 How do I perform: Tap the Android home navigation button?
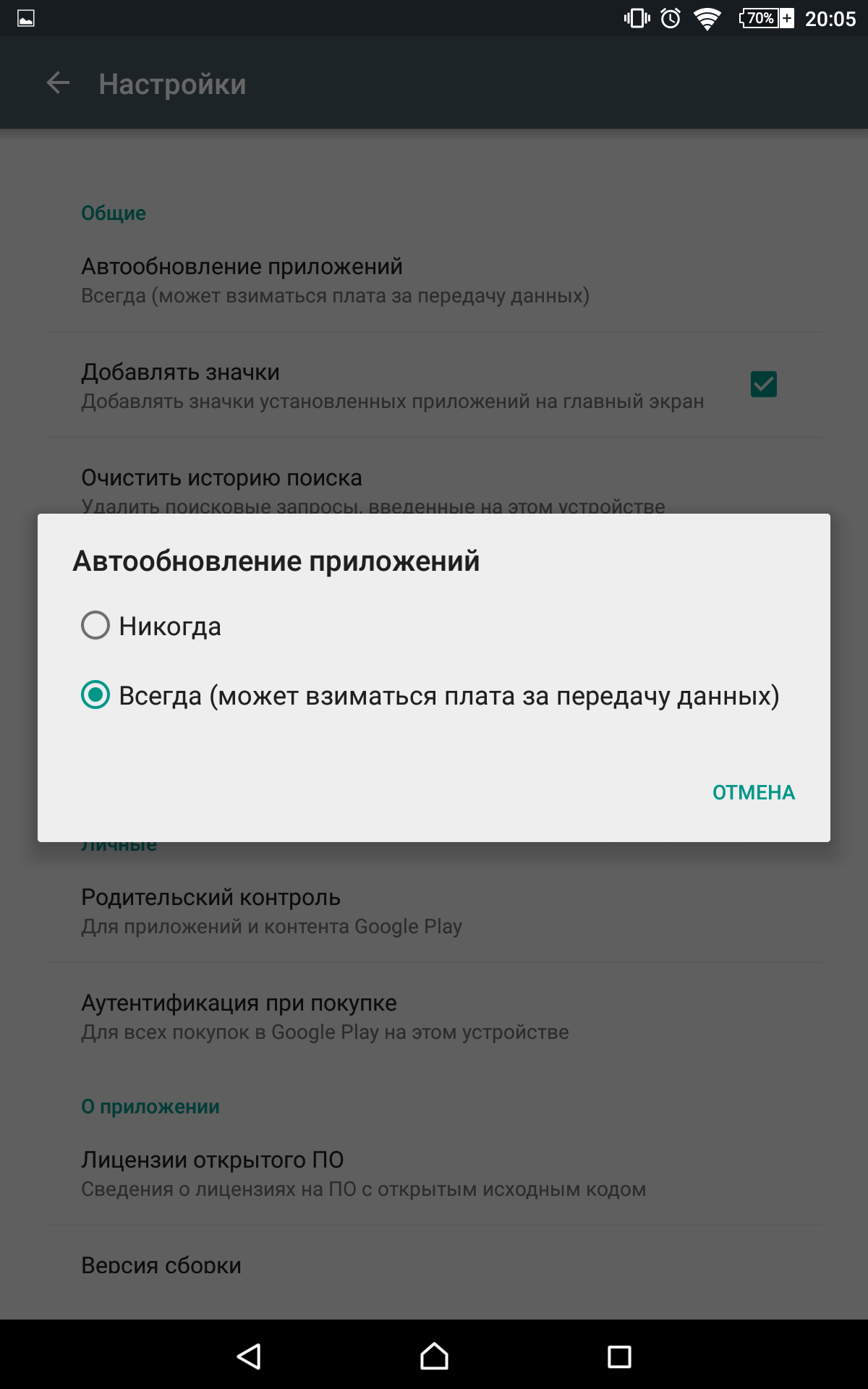(x=434, y=1356)
